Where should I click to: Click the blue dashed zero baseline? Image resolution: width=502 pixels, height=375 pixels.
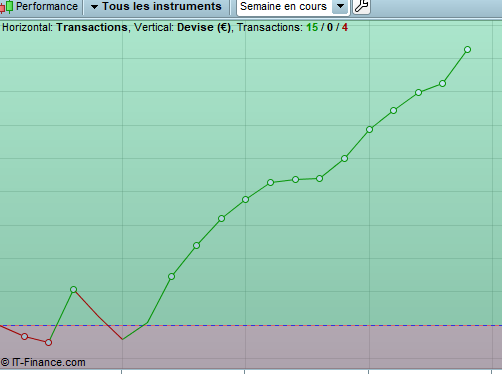point(251,325)
